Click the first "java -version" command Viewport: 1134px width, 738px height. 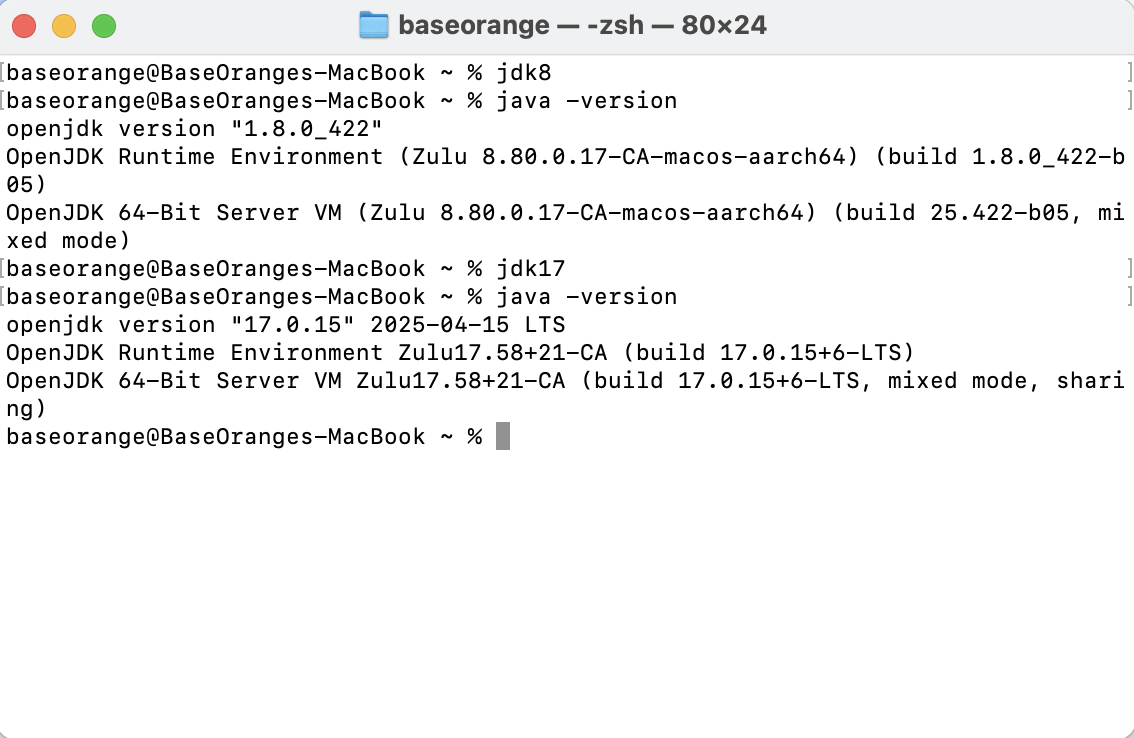click(586, 101)
